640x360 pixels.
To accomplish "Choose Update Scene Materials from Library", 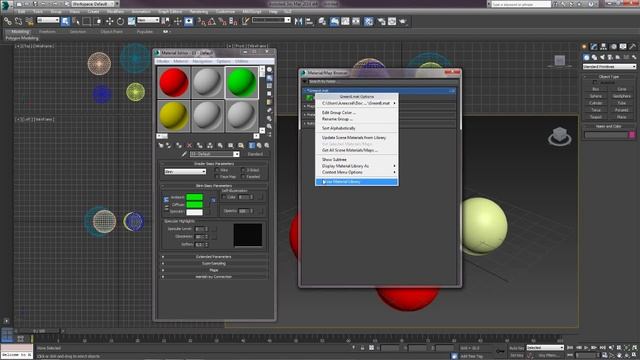I will pos(354,138).
